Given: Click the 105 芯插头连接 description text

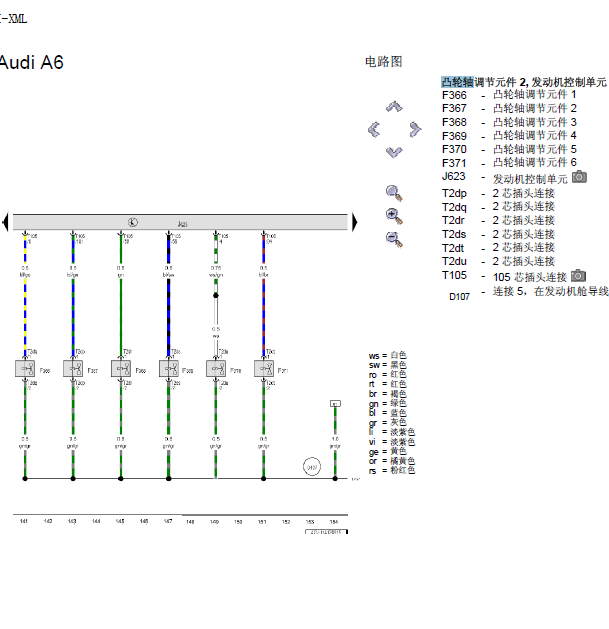Looking at the screenshot, I should (x=530, y=277).
